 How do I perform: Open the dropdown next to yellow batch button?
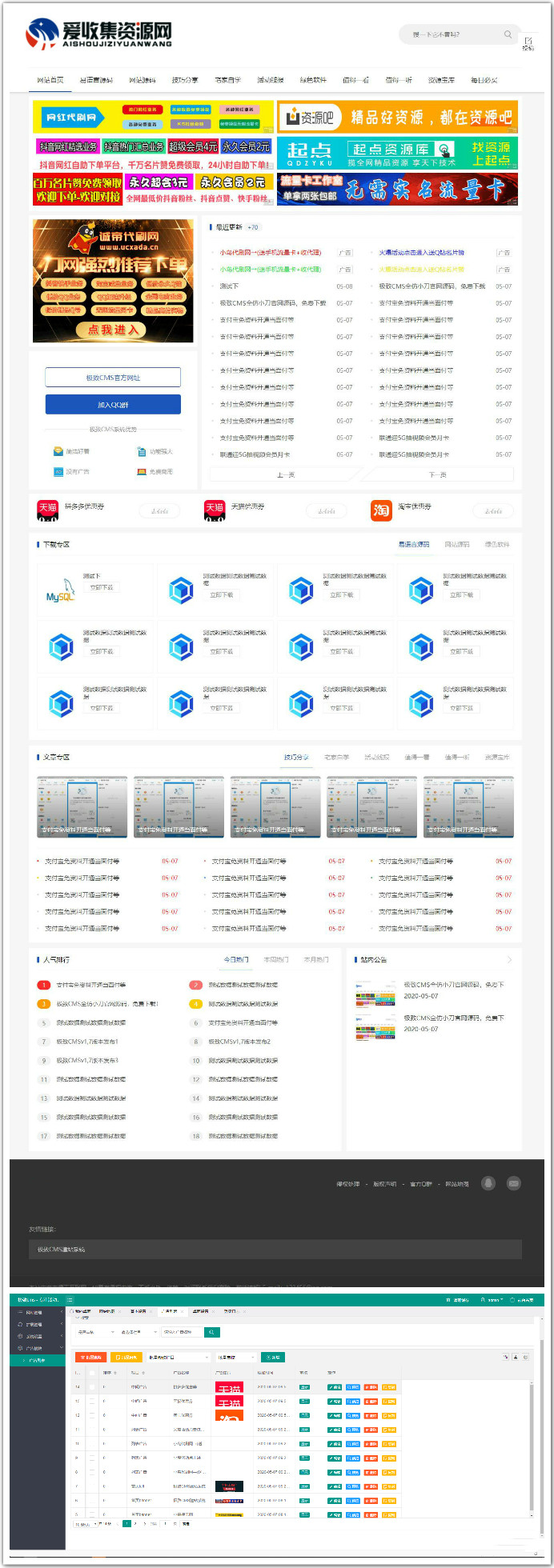coord(176,1357)
